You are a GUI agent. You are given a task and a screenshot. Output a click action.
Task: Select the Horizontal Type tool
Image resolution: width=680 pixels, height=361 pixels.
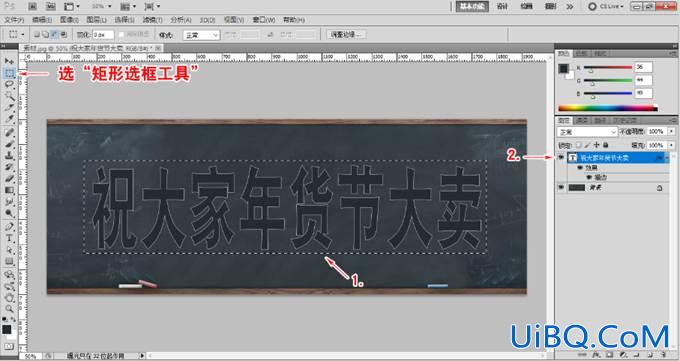pyautogui.click(x=9, y=238)
